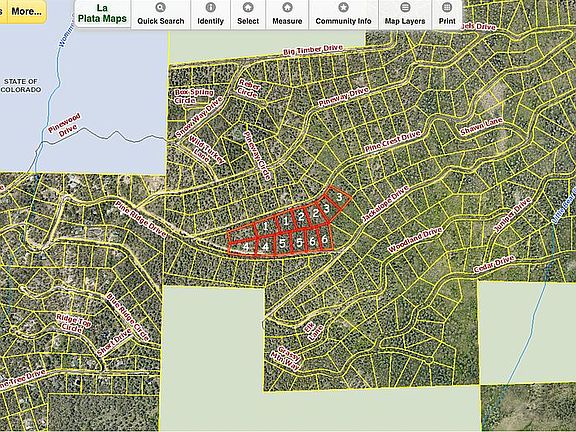The image size is (576, 432).
Task: Click red parcel labeled 5 on right
Action: click(299, 242)
